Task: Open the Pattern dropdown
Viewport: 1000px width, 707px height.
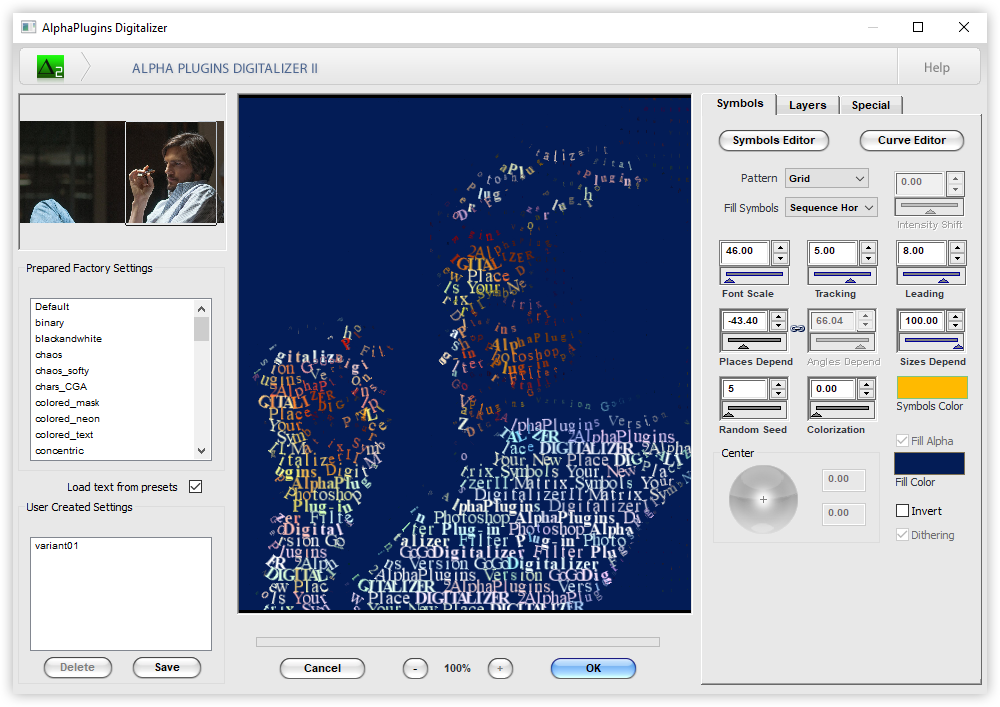Action: coord(827,179)
